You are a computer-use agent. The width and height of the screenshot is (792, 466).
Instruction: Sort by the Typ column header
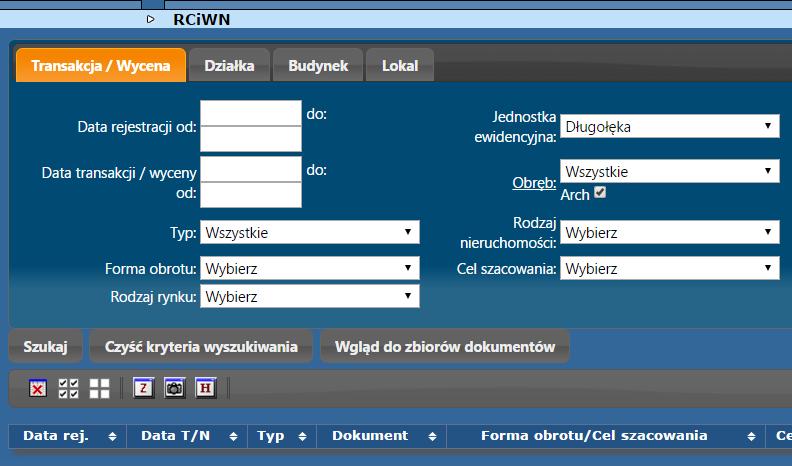point(282,436)
